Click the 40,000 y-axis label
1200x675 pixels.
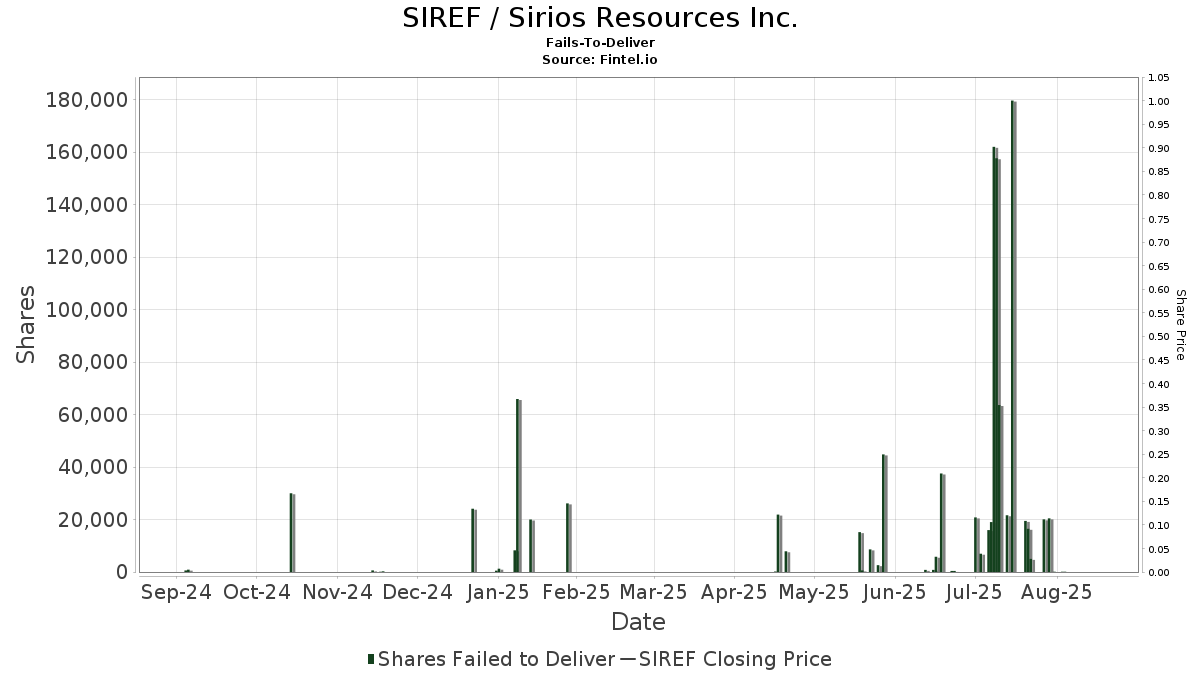(93, 467)
